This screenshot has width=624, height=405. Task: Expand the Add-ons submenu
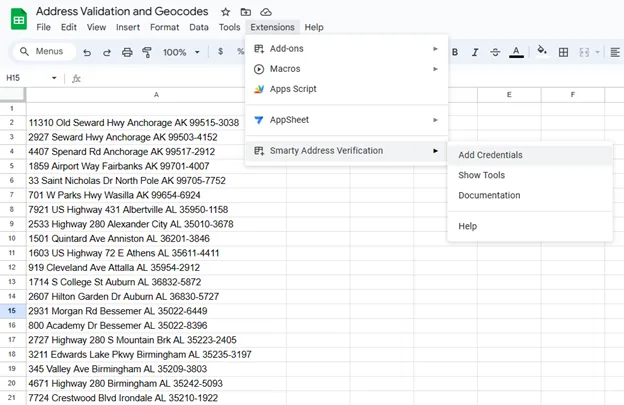point(345,48)
